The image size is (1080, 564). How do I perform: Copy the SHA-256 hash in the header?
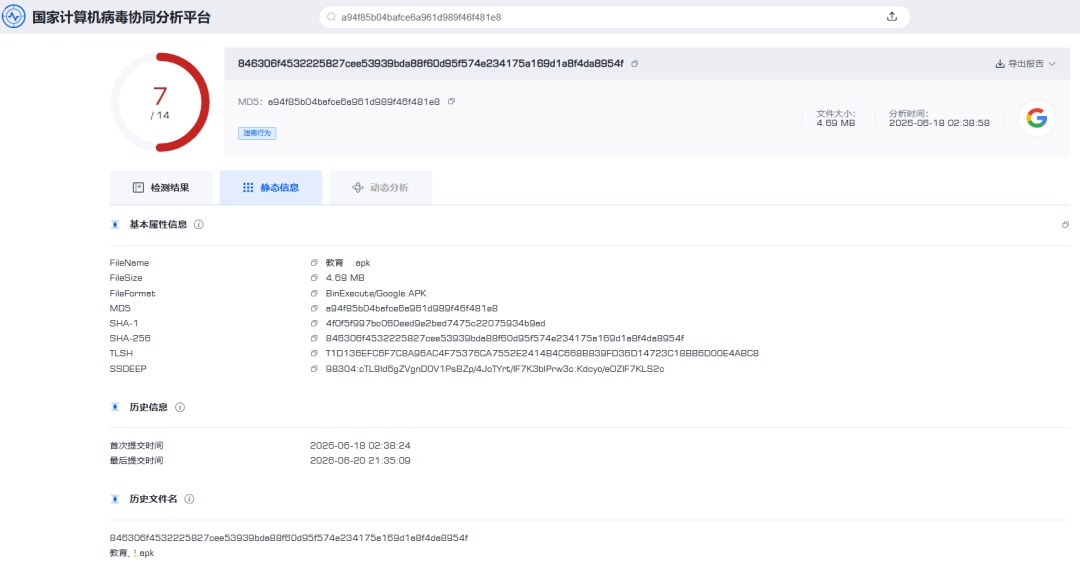tap(634, 63)
